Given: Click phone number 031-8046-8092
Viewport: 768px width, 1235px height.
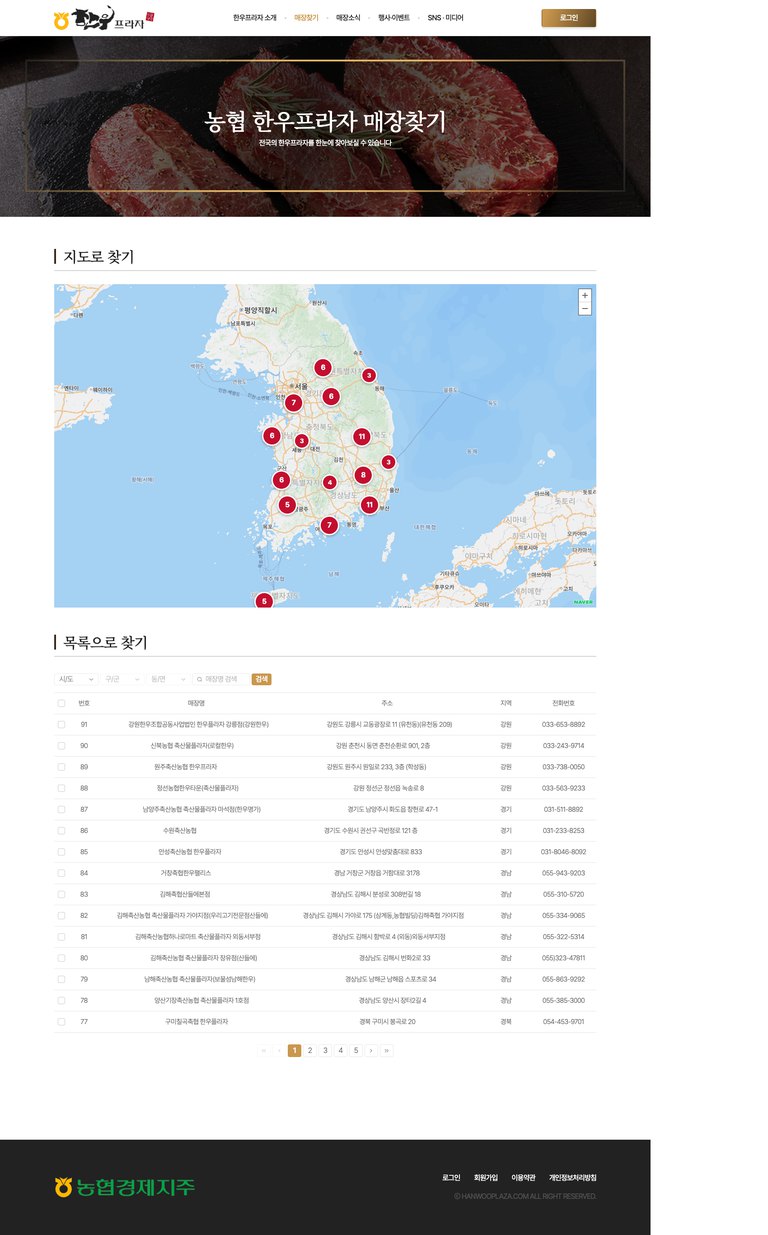Looking at the screenshot, I should pos(564,852).
